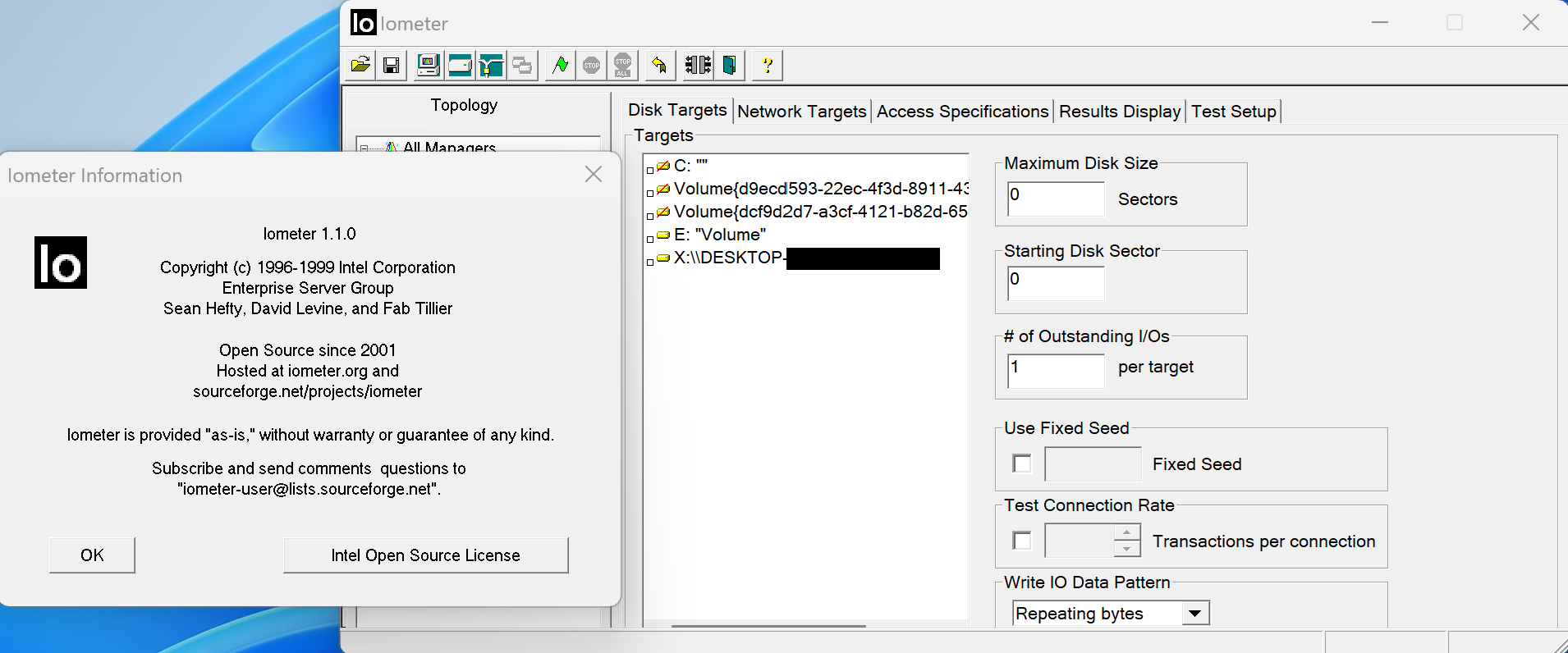Image resolution: width=1568 pixels, height=653 pixels.
Task: Click the Io icon in Iometer title bar
Action: pos(363,23)
